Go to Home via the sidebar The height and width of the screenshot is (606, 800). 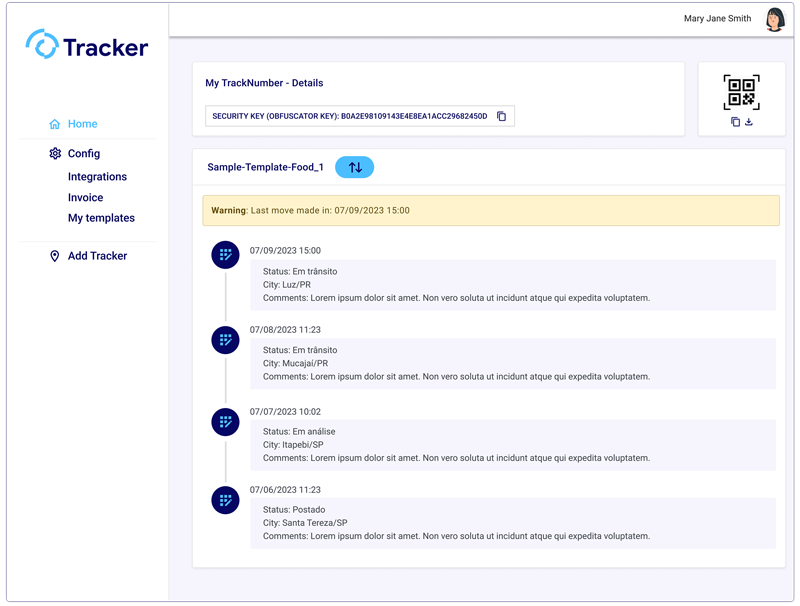pos(82,123)
